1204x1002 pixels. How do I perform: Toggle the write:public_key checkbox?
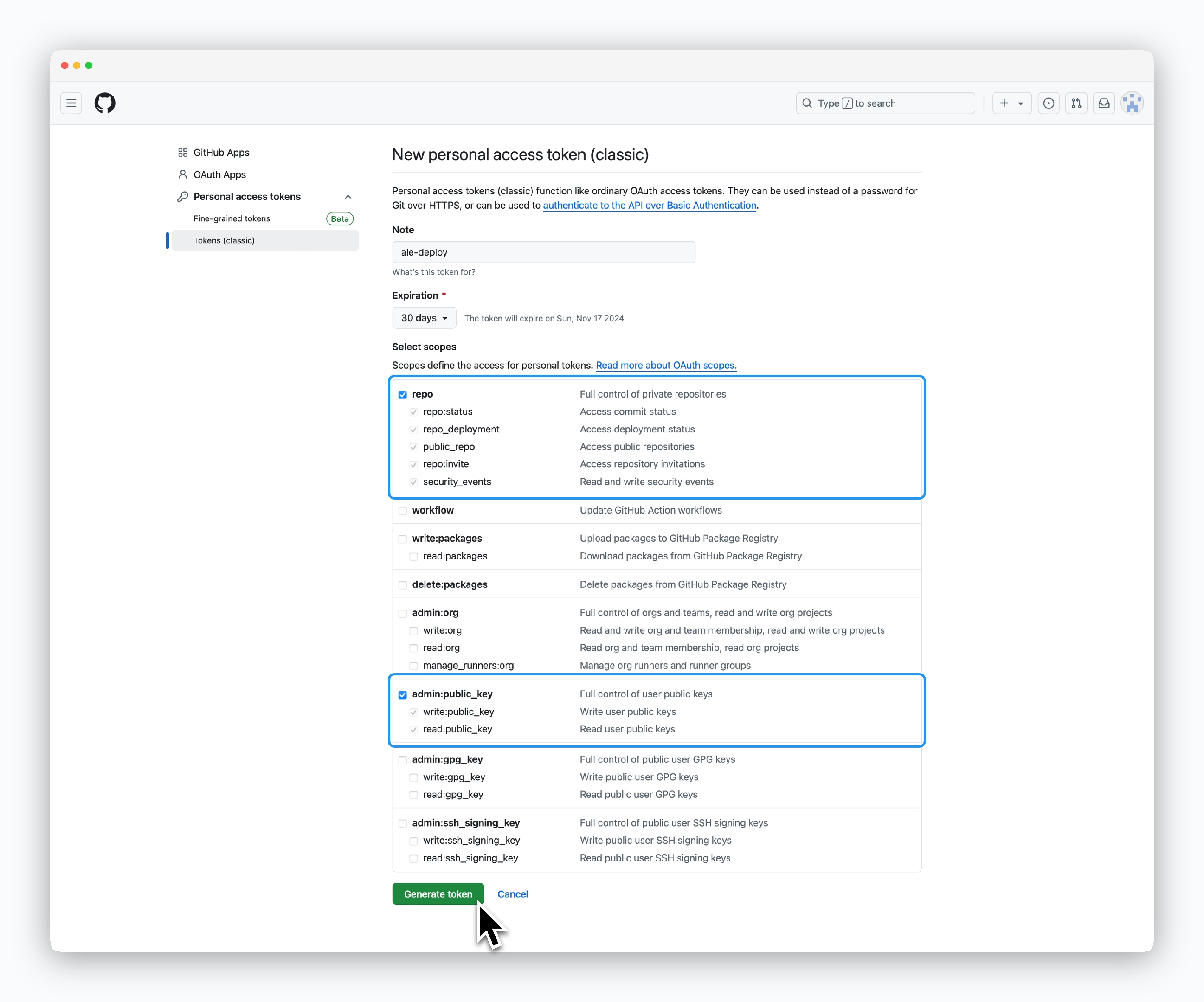coord(413,712)
